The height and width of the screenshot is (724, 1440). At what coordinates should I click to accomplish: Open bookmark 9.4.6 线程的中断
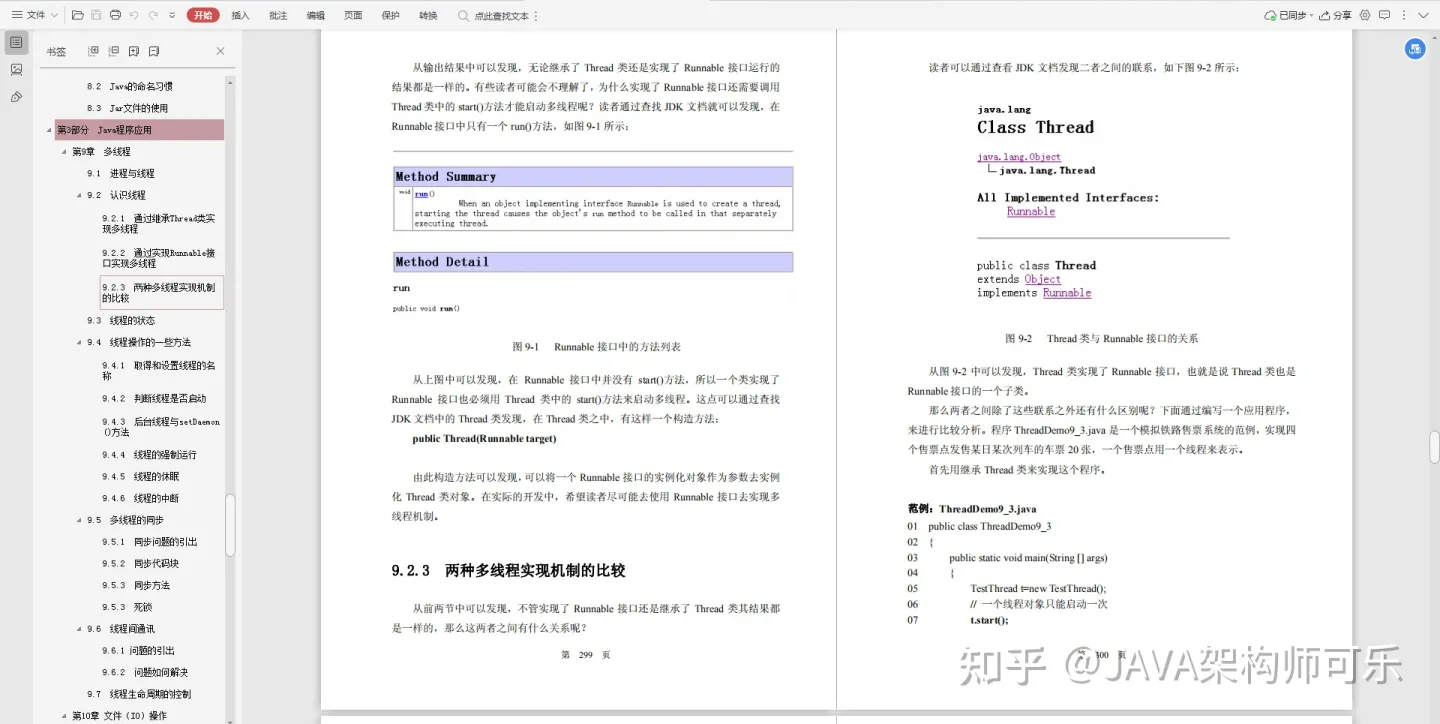140,498
